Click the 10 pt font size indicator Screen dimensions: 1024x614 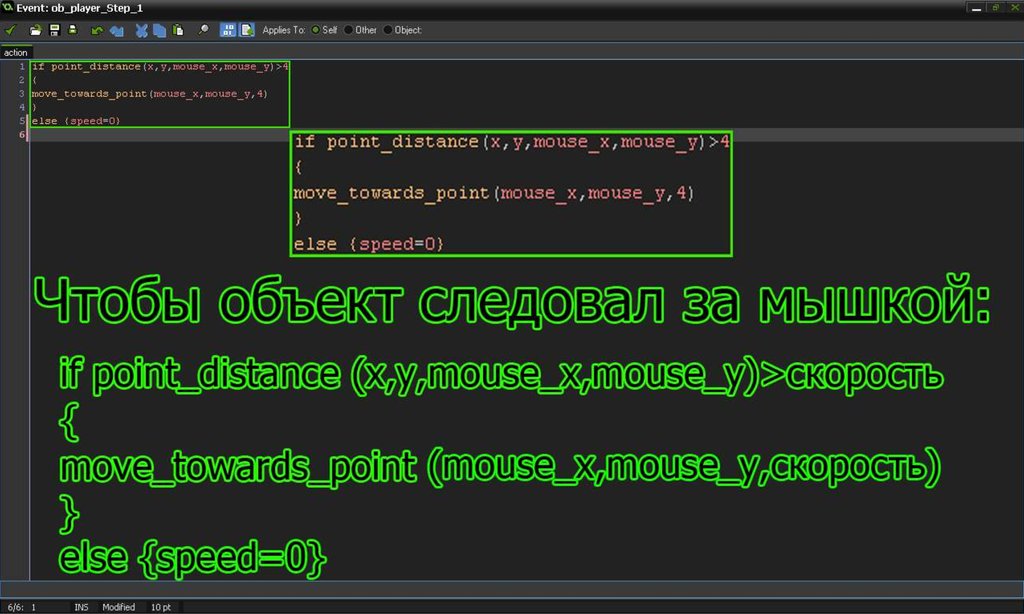coord(160,607)
